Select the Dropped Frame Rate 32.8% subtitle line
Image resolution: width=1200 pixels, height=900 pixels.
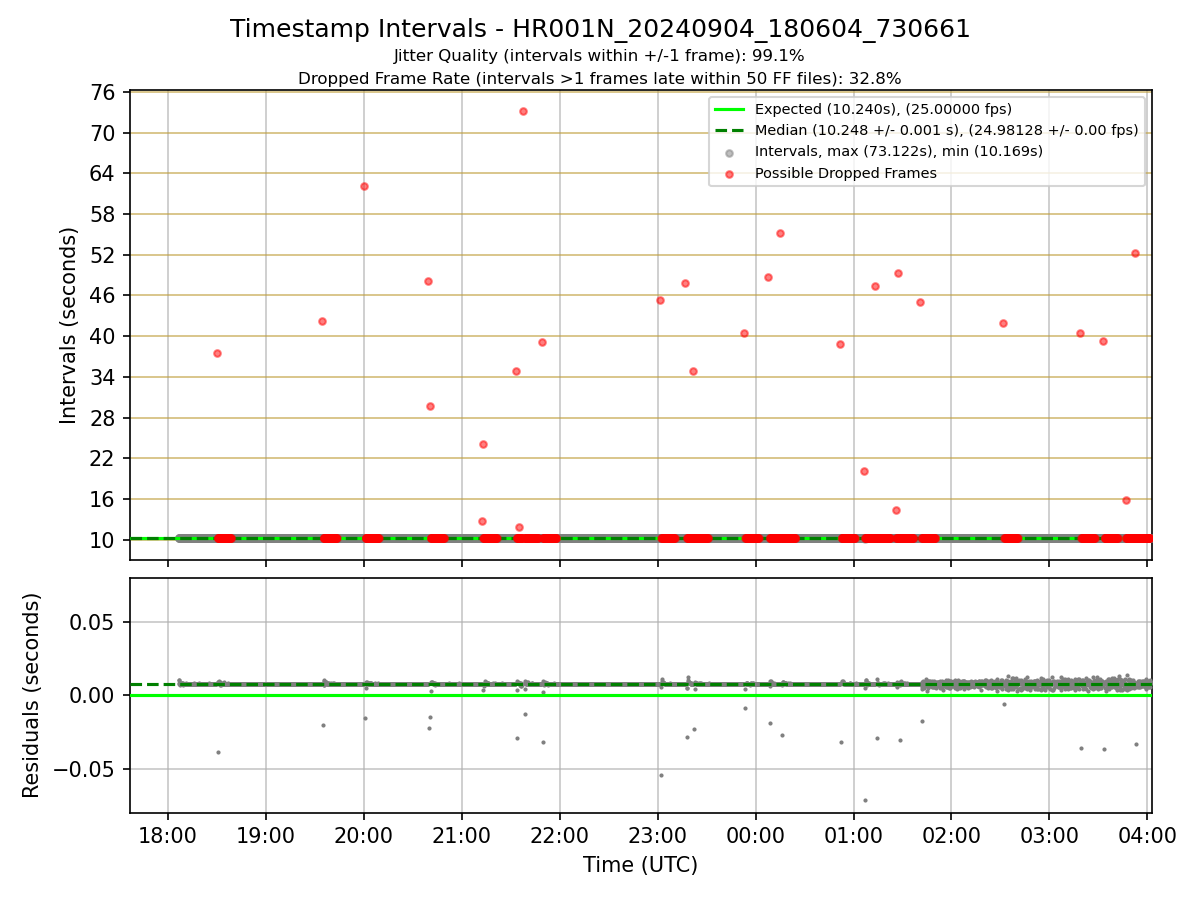pyautogui.click(x=599, y=78)
